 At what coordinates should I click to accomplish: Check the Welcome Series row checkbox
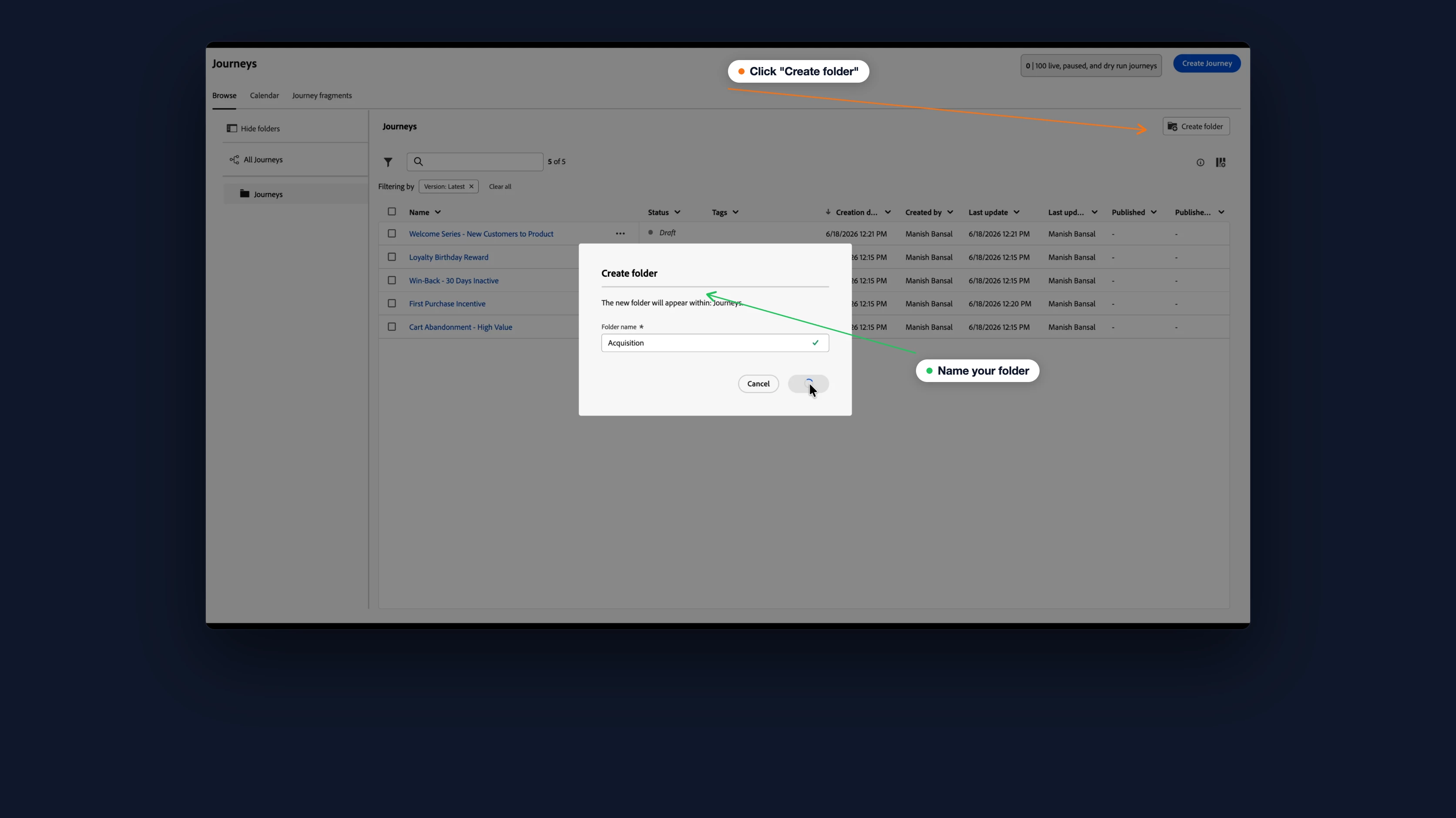pos(392,234)
